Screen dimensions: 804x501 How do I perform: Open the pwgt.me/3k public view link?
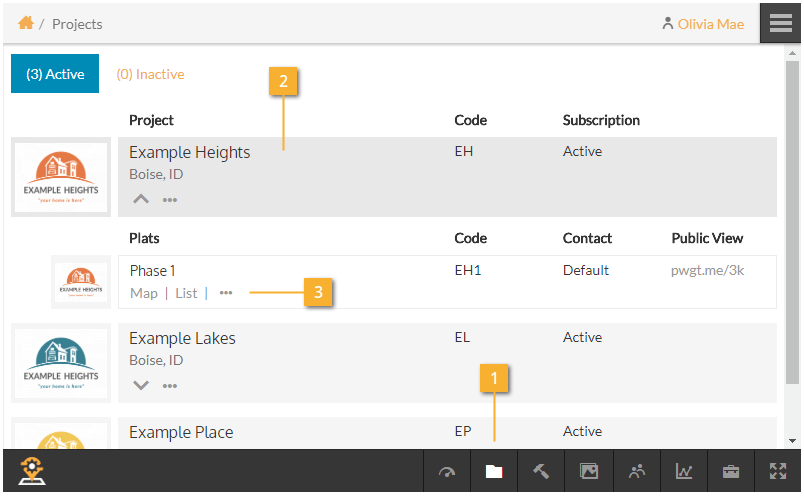point(707,270)
